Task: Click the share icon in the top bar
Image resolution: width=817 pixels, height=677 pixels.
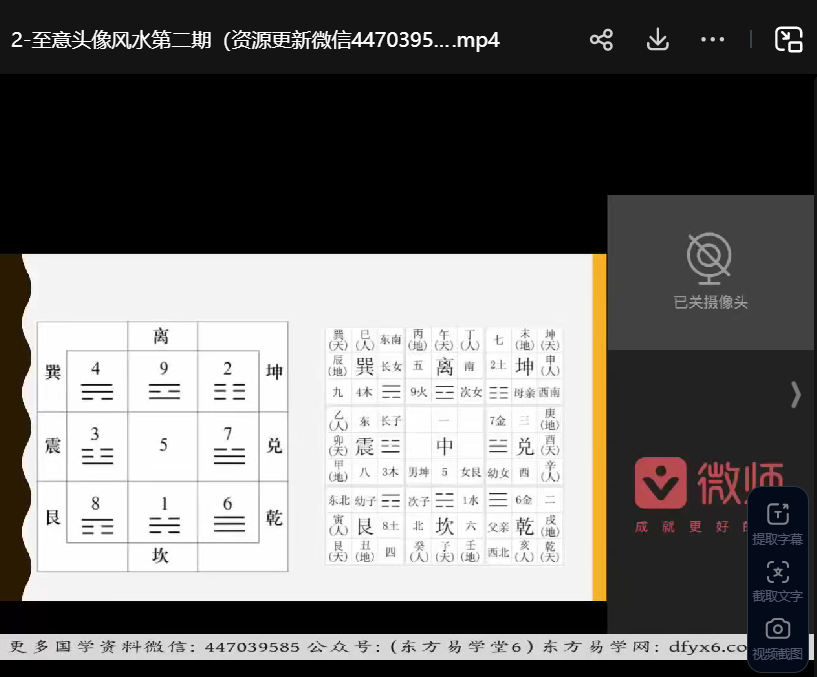Action: pyautogui.click(x=601, y=40)
